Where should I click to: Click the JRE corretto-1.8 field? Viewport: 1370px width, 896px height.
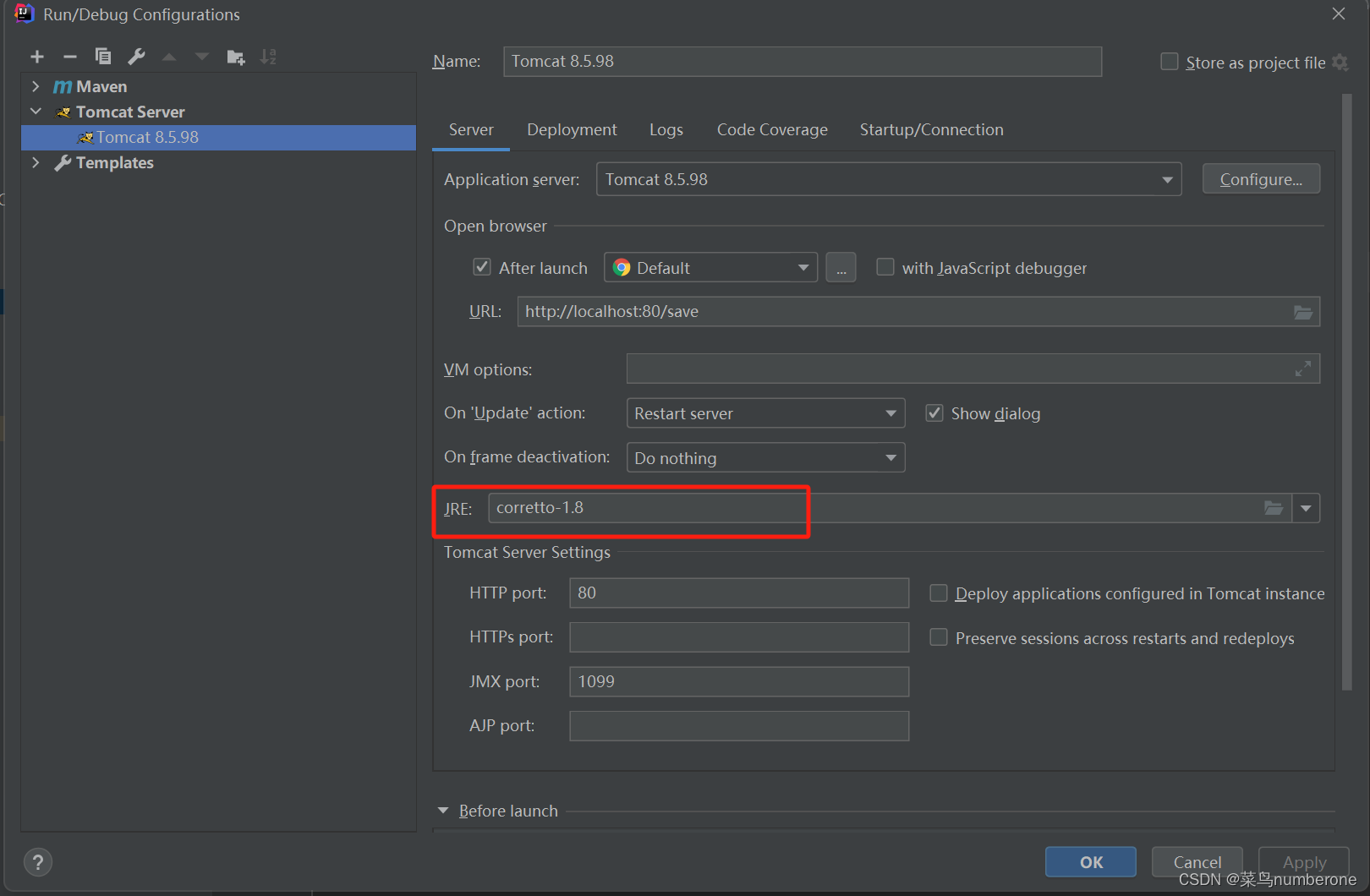click(890, 508)
